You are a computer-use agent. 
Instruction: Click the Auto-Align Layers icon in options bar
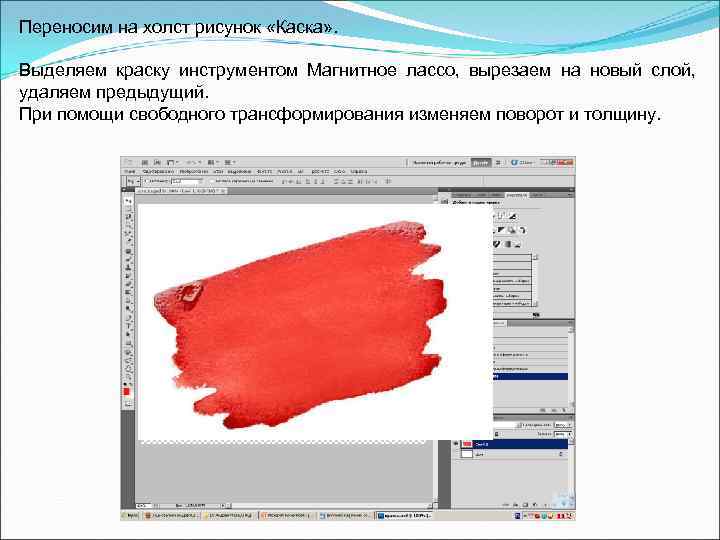(388, 181)
